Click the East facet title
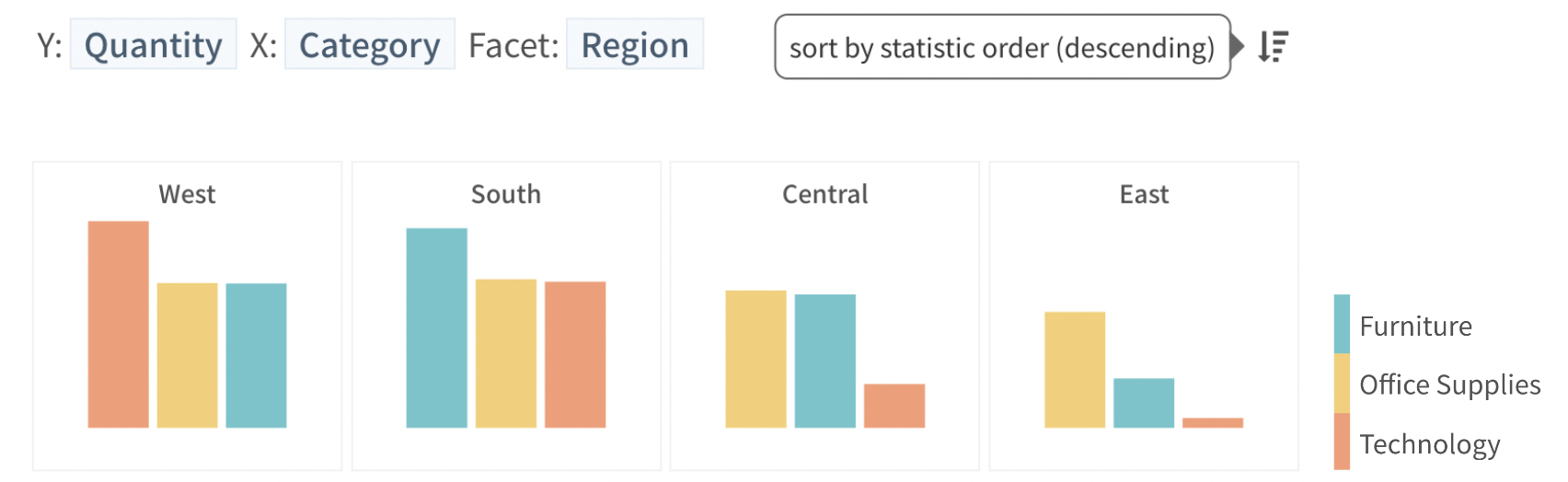Screen dimensions: 1568x482 [1144, 194]
